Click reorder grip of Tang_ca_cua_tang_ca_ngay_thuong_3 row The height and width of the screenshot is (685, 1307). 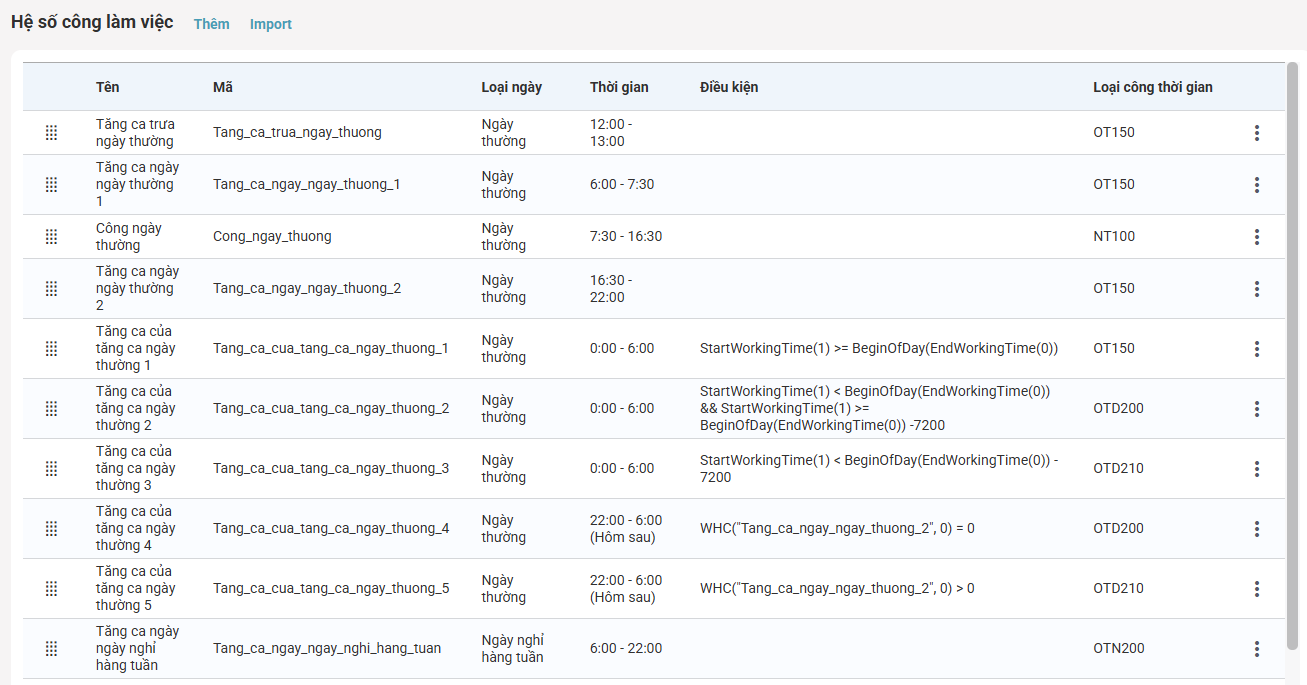51,469
